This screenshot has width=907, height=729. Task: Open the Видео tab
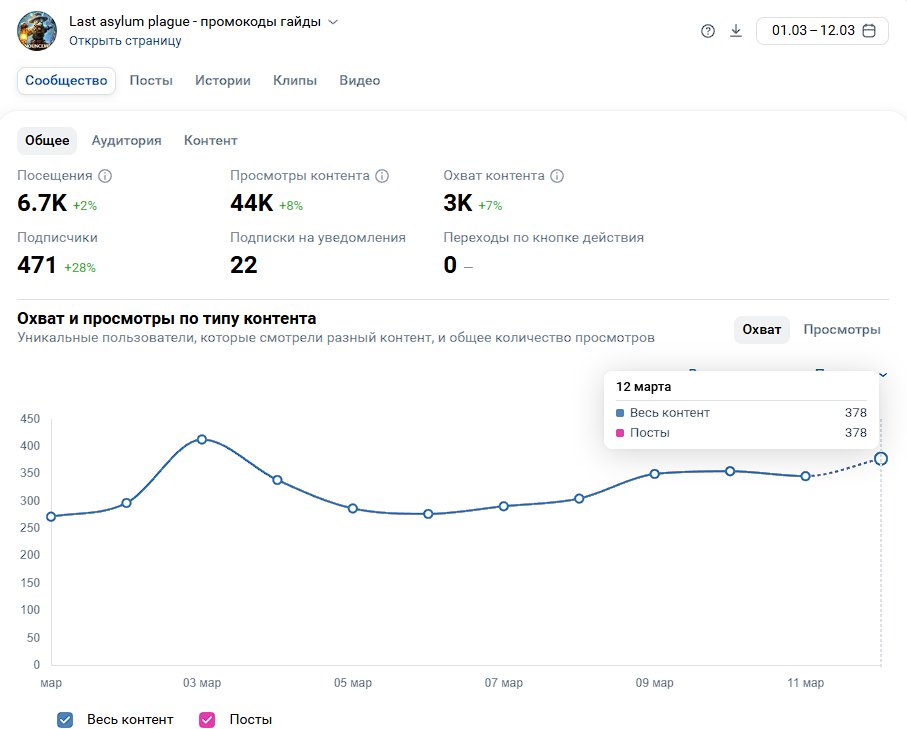[359, 81]
